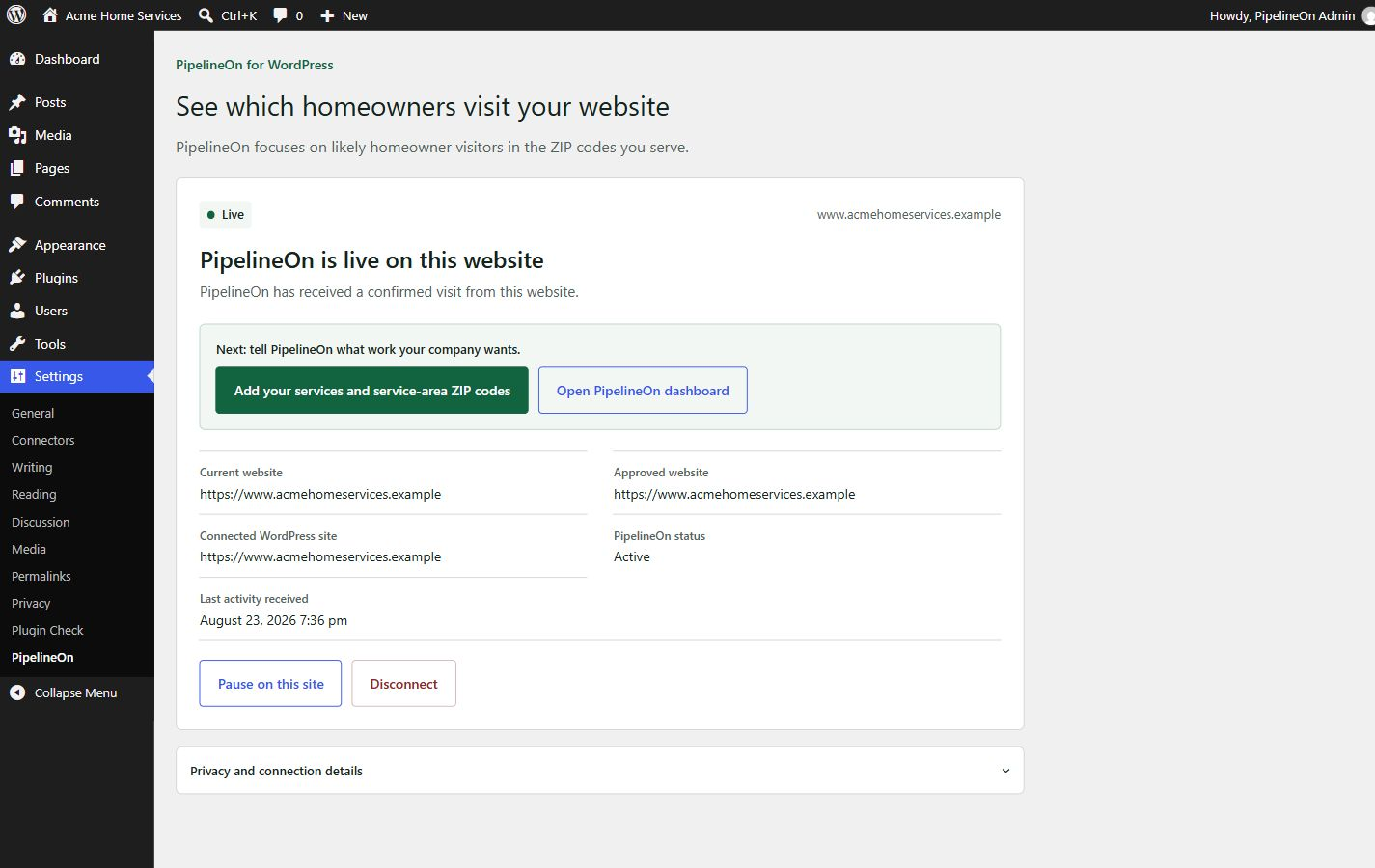
Task: Expand Privacy and connection details chevron
Action: [x=1005, y=771]
